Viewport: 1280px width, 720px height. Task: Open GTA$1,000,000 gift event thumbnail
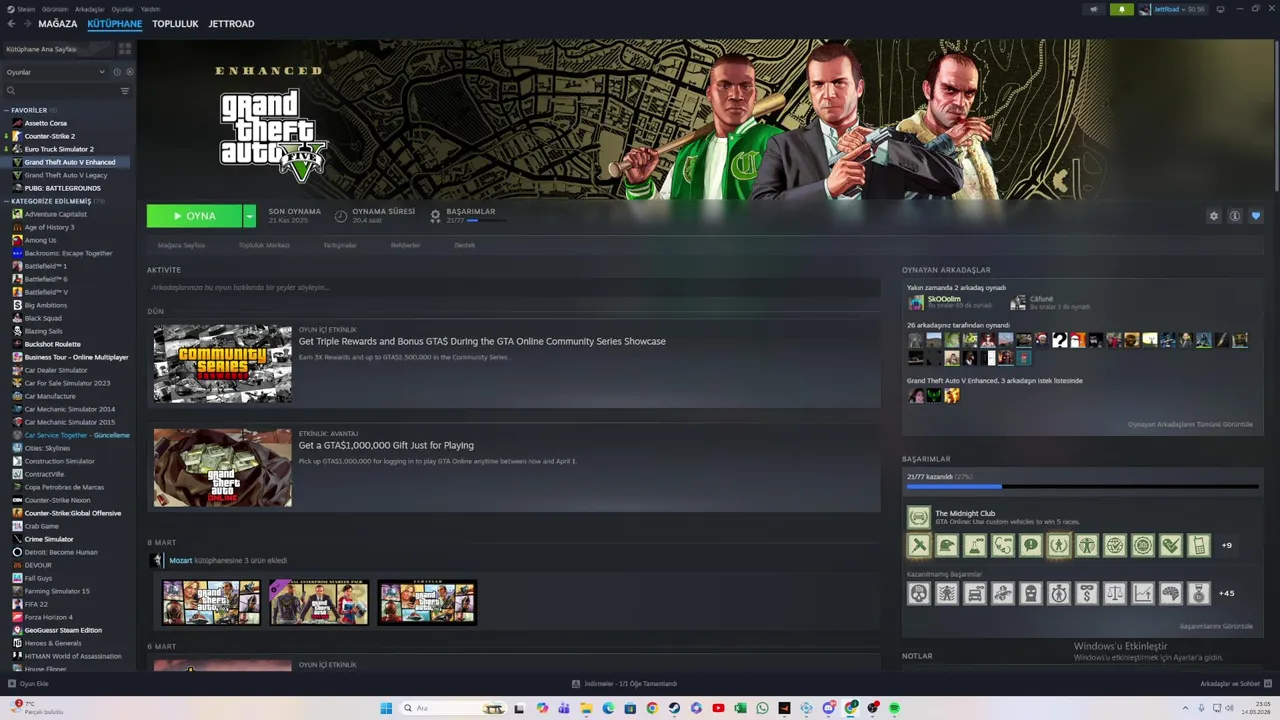point(223,468)
